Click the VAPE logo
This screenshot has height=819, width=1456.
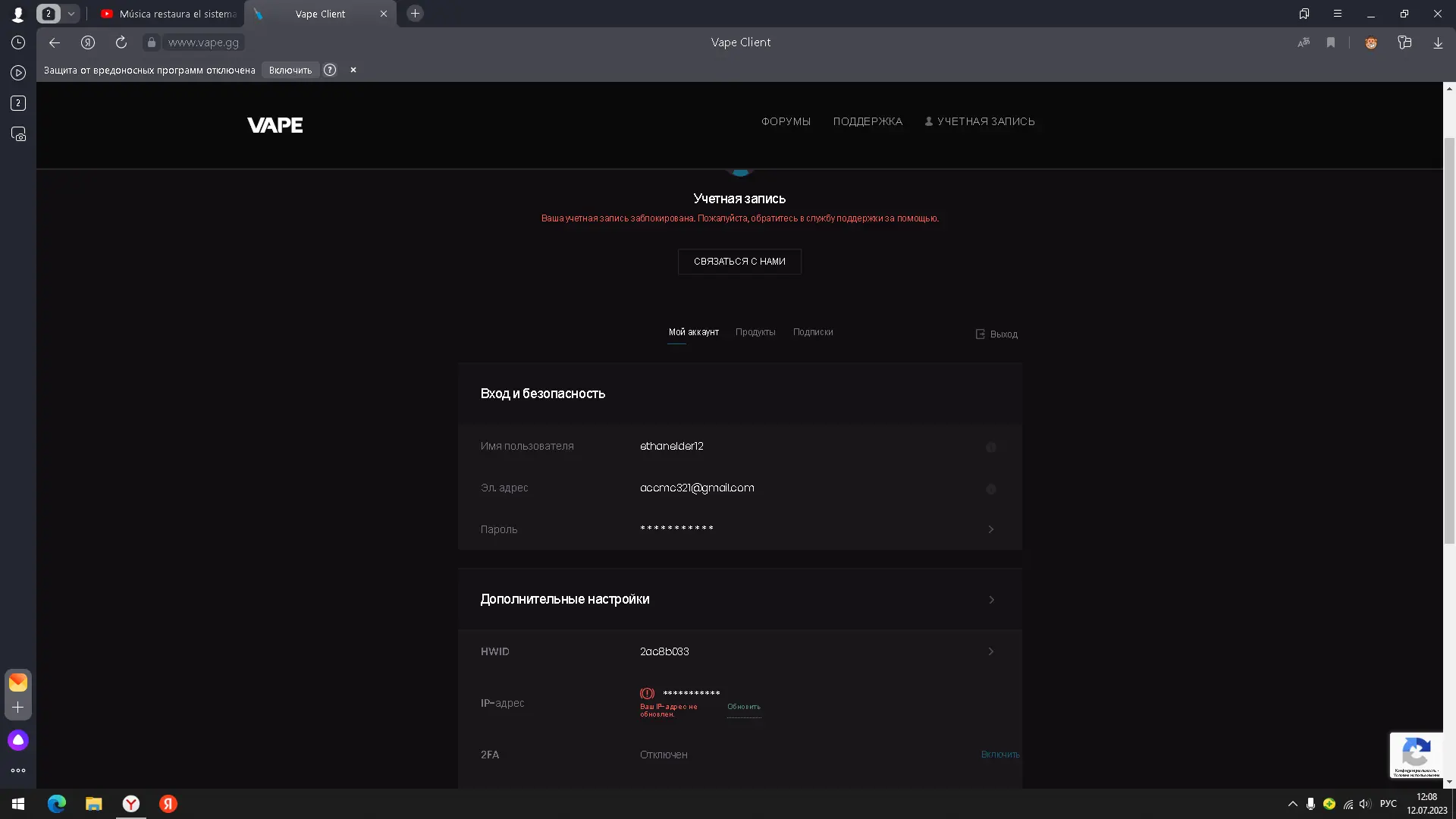tap(275, 125)
